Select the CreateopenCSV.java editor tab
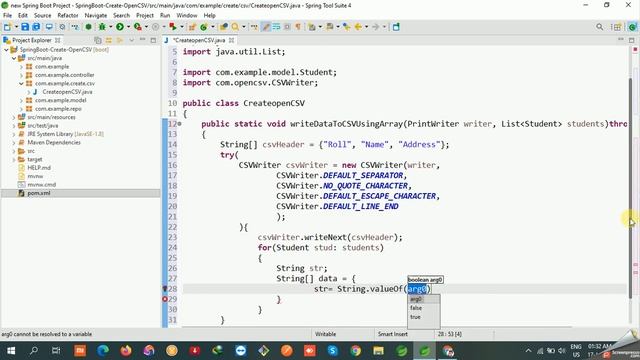 pyautogui.click(x=199, y=40)
